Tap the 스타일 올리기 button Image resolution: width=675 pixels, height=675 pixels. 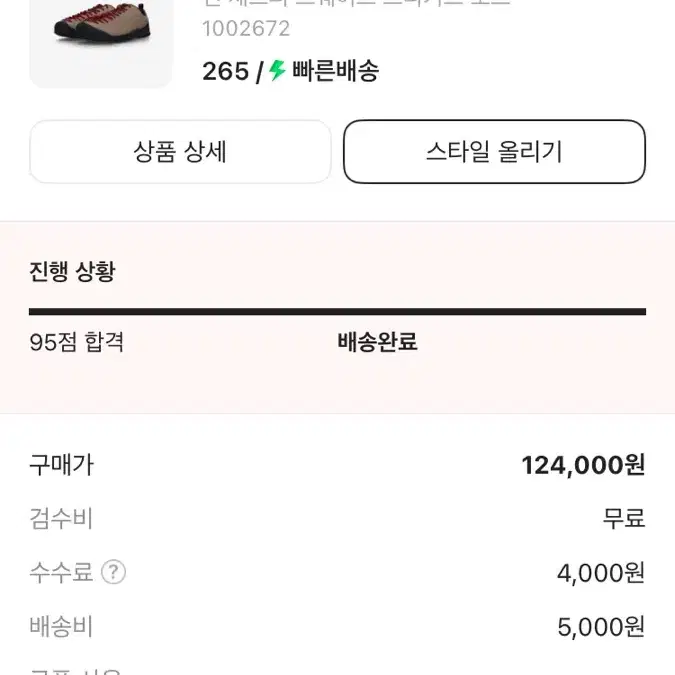click(494, 152)
